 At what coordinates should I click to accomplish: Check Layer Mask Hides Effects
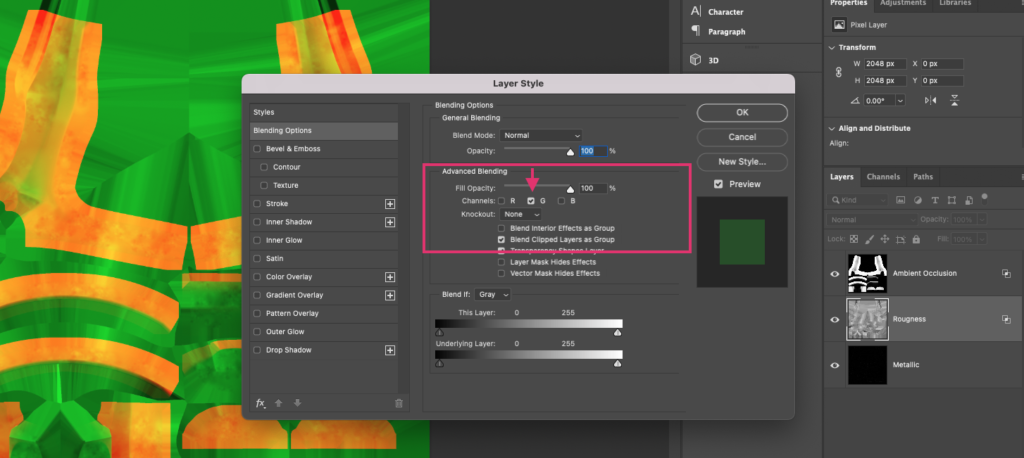coord(502,262)
